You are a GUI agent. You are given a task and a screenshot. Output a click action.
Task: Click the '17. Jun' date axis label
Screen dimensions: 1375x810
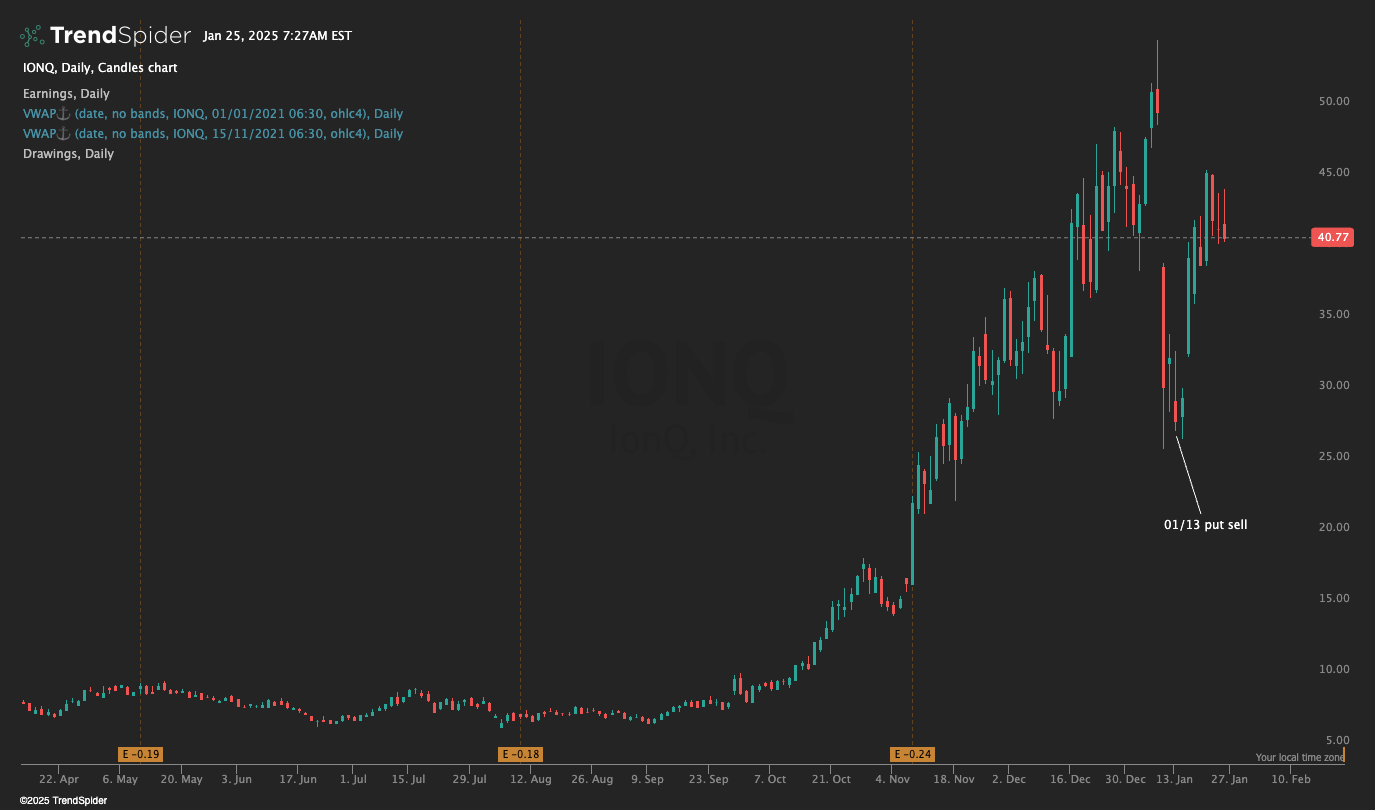[x=298, y=779]
